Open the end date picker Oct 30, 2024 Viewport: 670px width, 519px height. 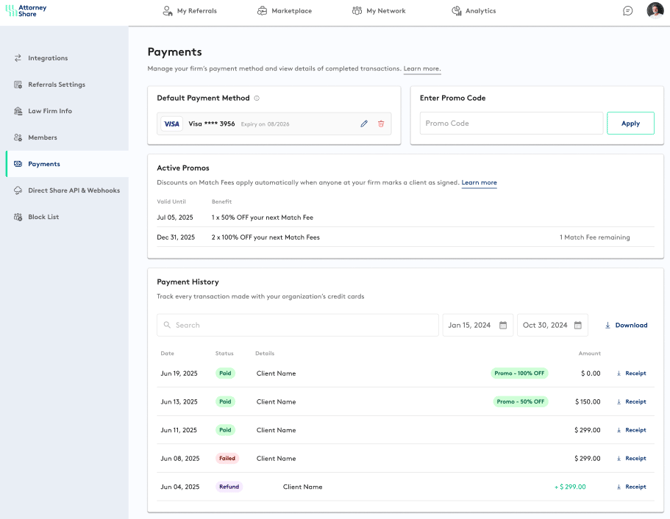(552, 325)
